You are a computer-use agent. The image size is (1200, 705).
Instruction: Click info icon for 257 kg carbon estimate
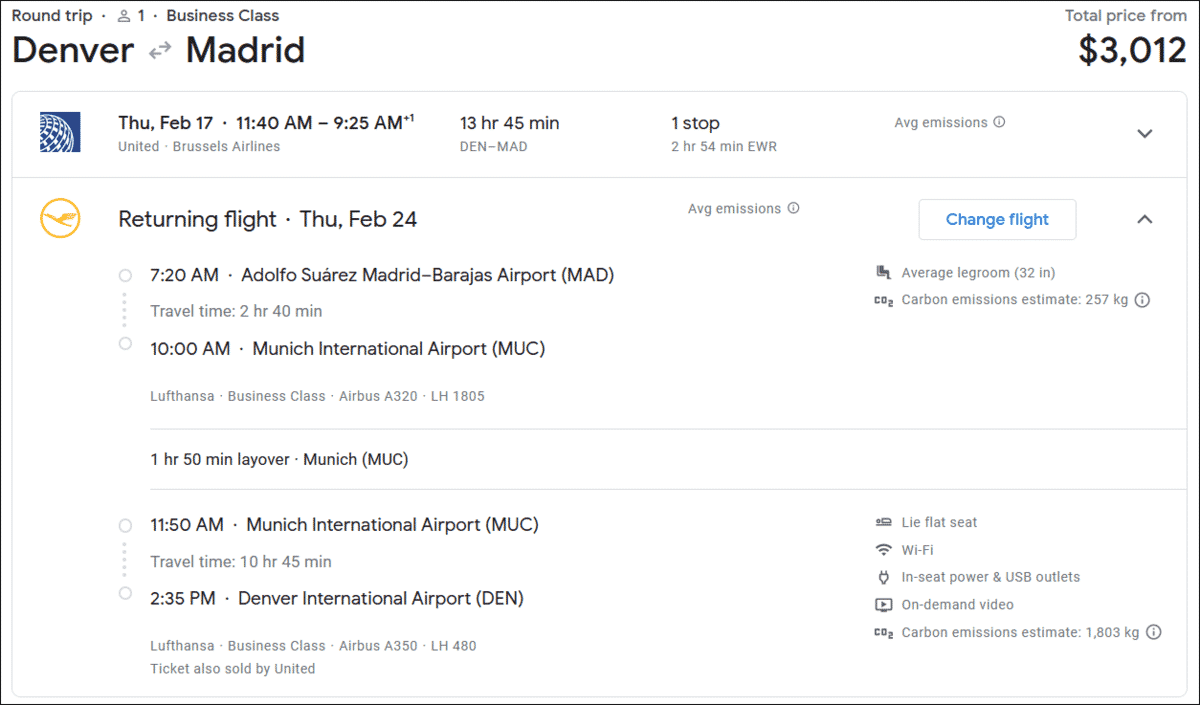pos(1143,300)
